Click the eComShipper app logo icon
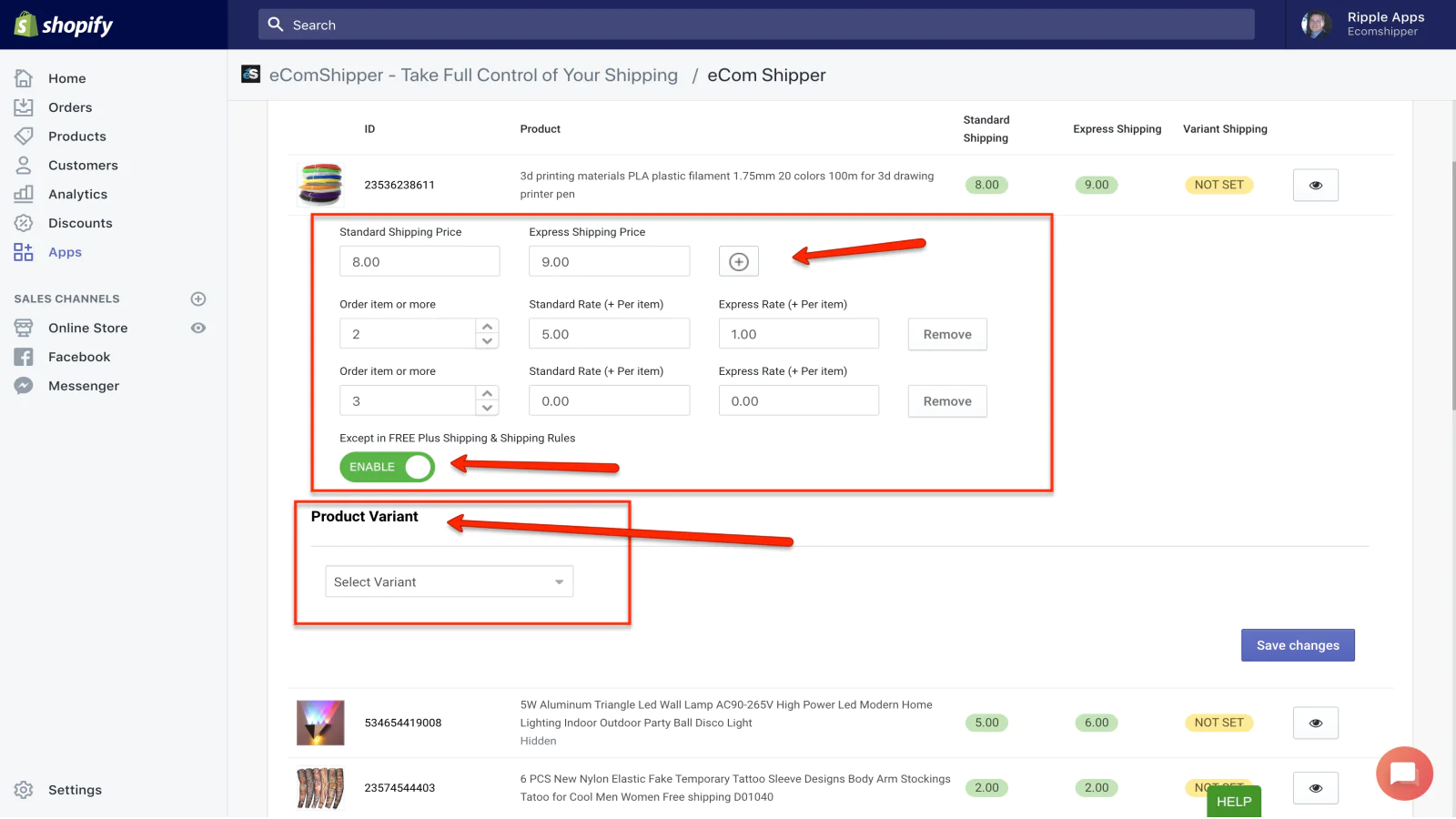1456x819 pixels. [250, 74]
